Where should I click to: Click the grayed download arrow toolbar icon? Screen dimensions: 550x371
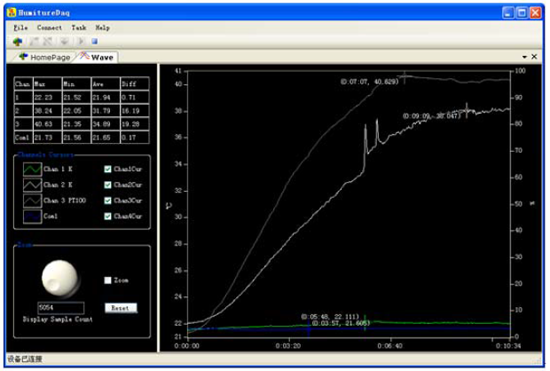coord(65,41)
